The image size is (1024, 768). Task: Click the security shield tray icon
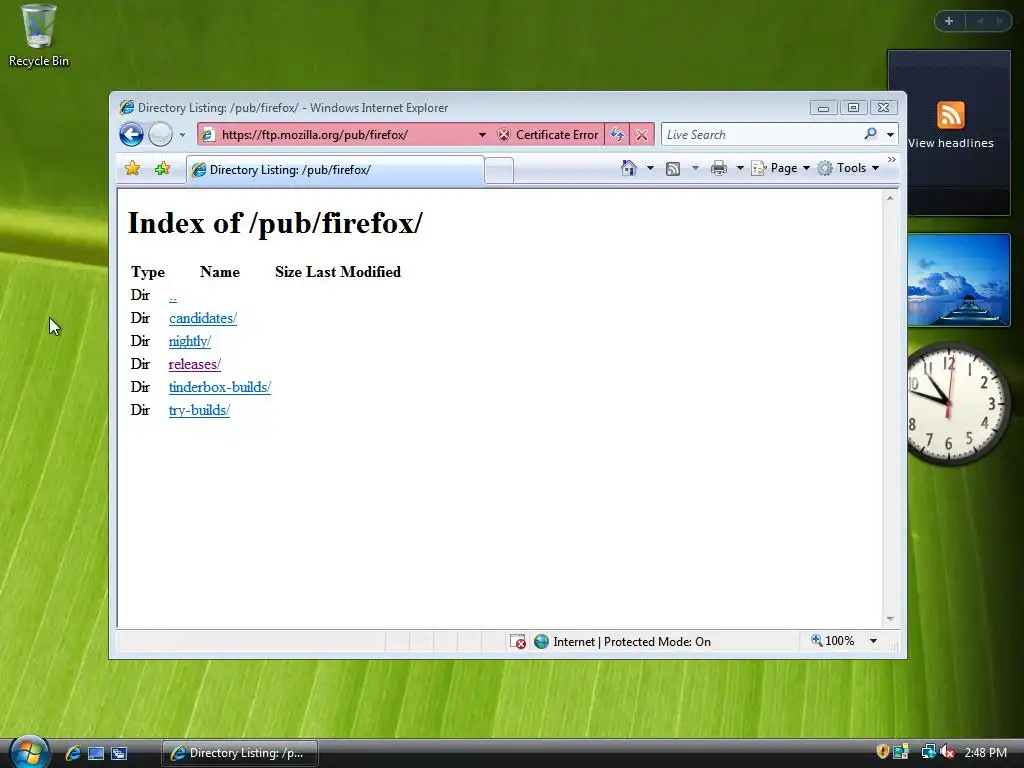click(x=882, y=752)
